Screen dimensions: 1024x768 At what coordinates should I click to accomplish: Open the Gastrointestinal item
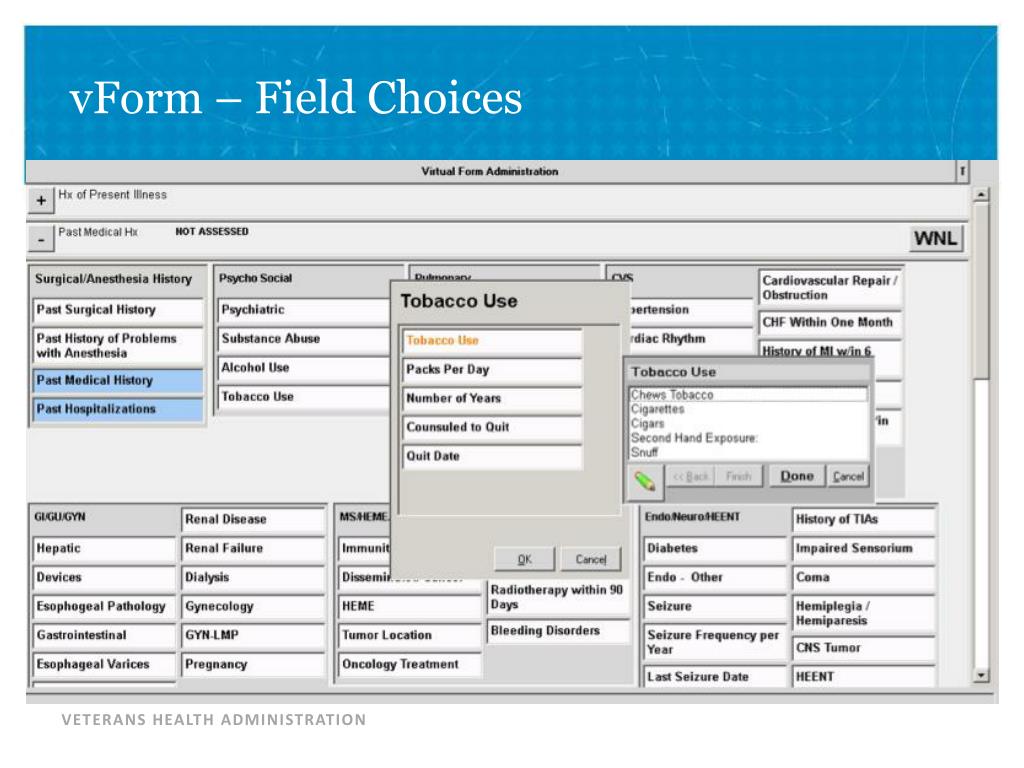[x=104, y=635]
